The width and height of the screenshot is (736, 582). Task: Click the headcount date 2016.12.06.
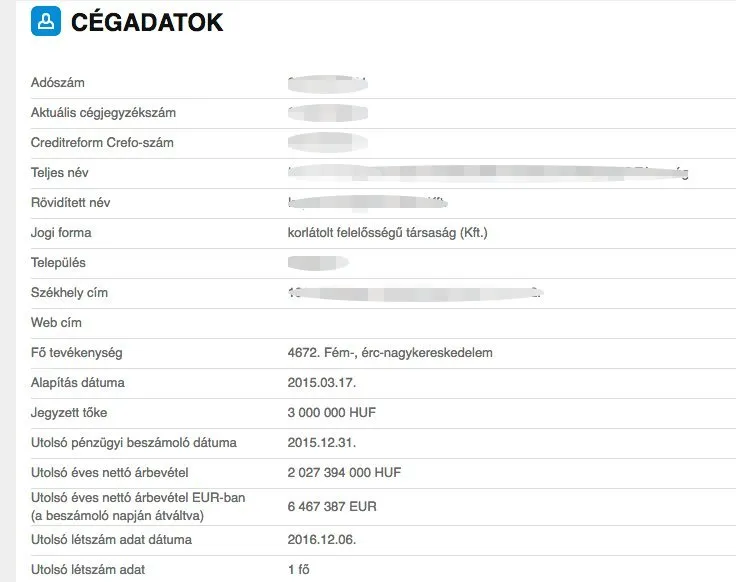(x=322, y=539)
